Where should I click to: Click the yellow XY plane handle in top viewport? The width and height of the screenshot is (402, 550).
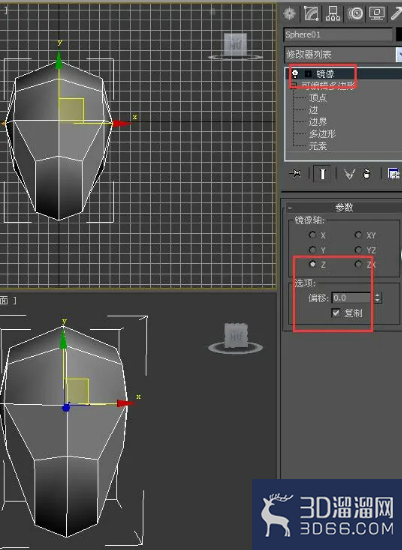click(x=72, y=110)
